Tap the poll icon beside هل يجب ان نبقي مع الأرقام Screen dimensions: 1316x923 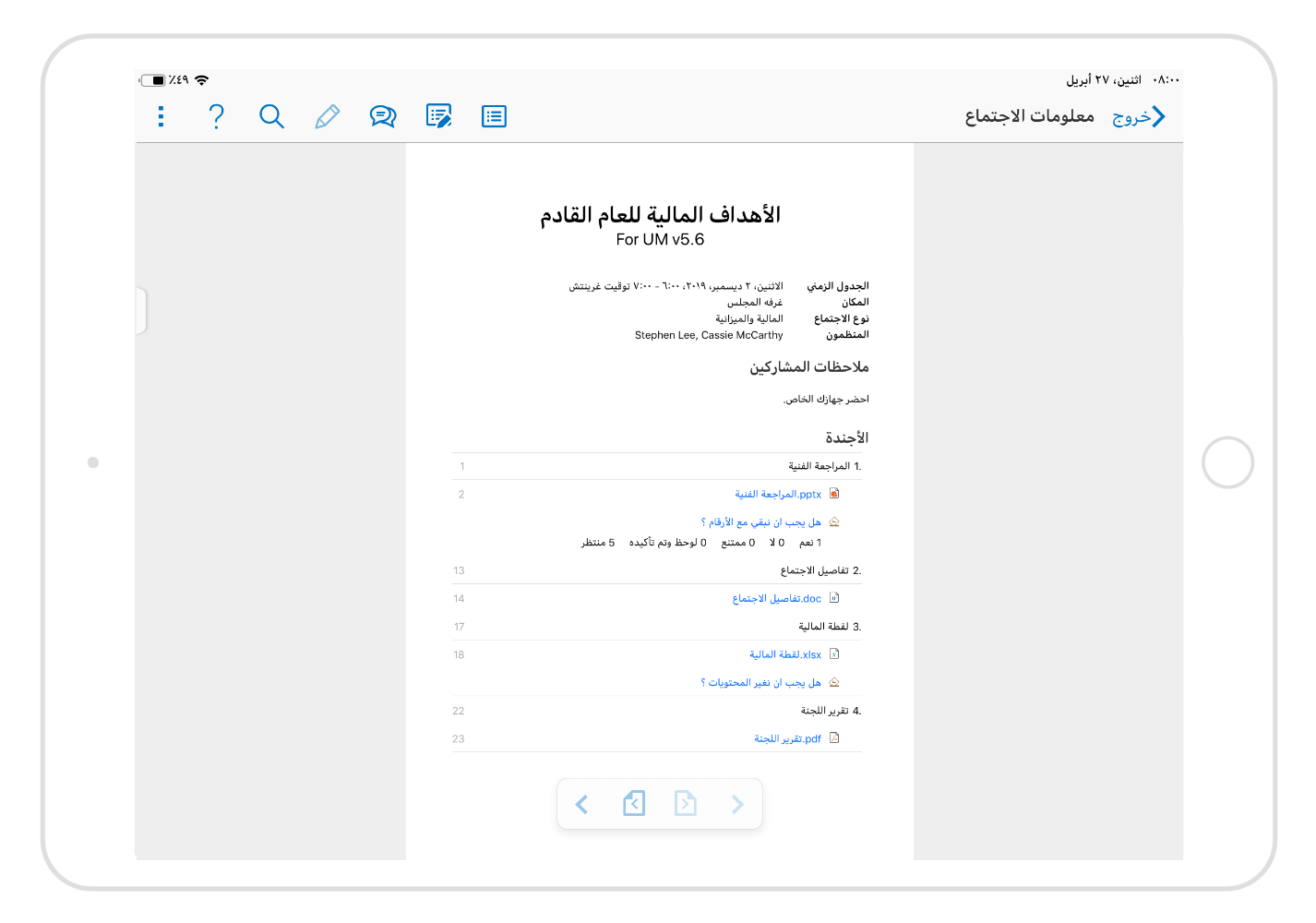[834, 521]
